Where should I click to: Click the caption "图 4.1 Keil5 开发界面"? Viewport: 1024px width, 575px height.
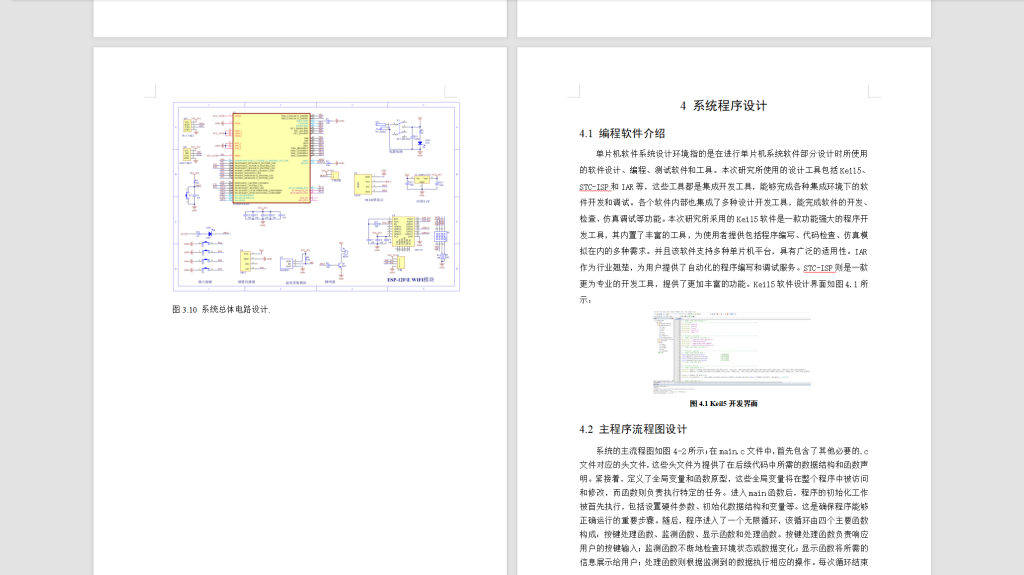pos(724,403)
